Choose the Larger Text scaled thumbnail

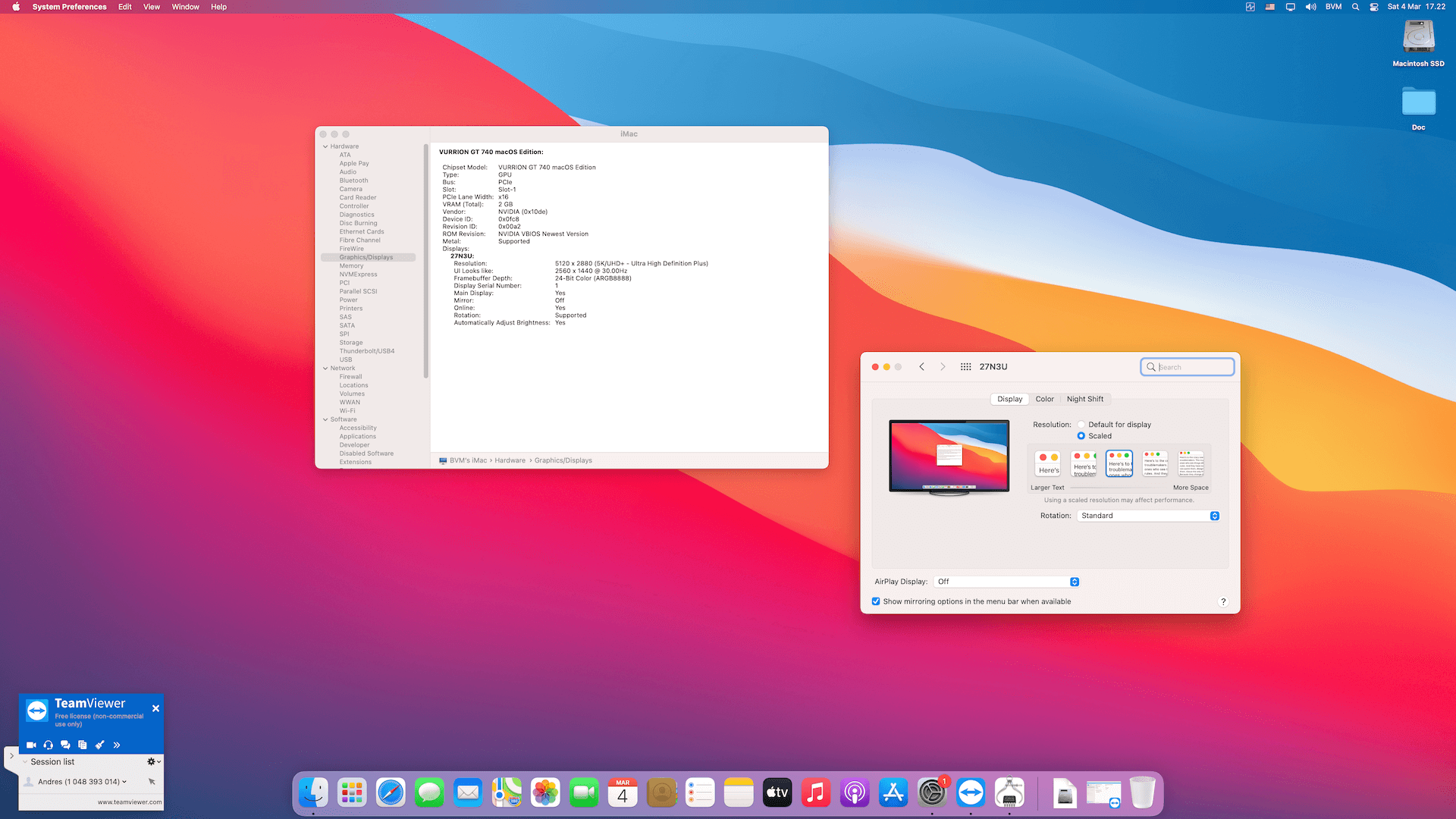click(x=1048, y=463)
